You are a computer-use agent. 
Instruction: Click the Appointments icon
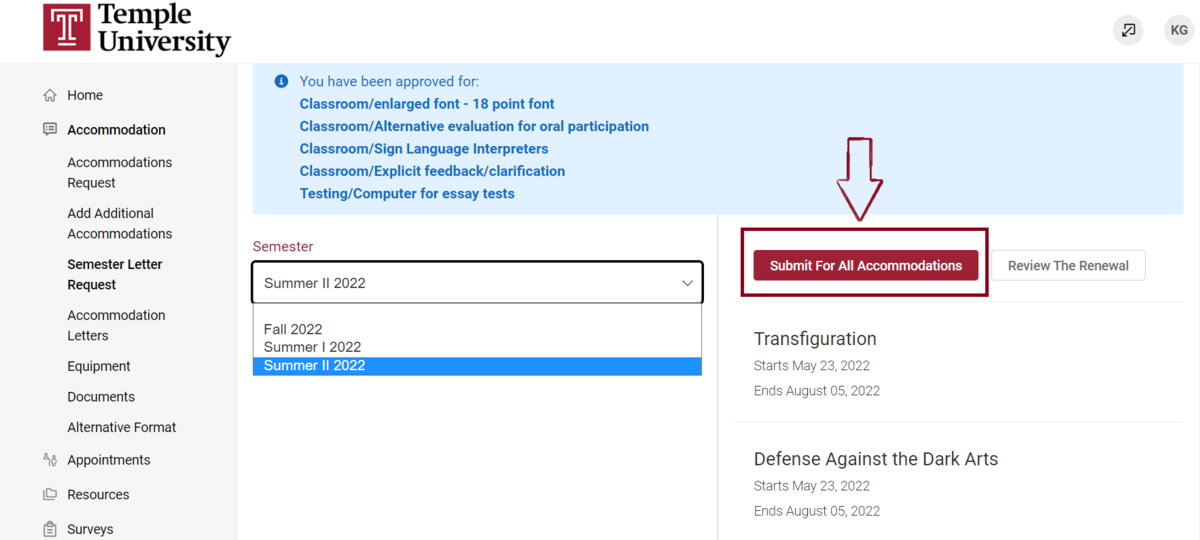(x=50, y=460)
